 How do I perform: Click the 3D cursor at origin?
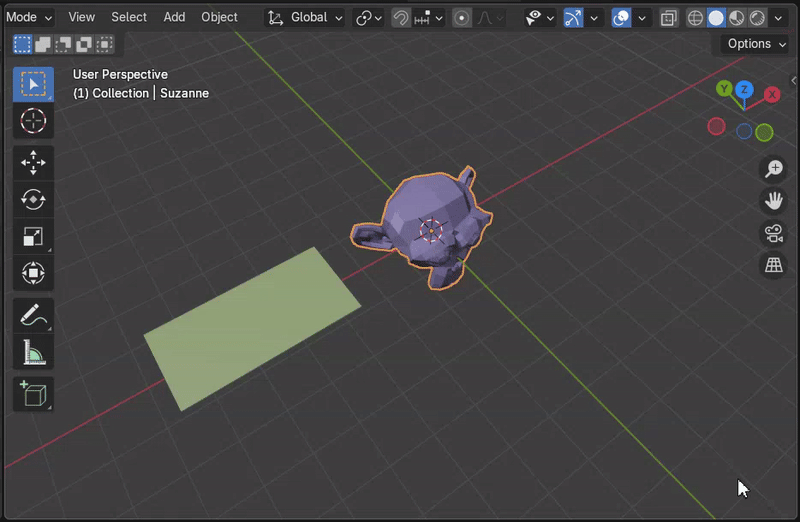click(431, 231)
